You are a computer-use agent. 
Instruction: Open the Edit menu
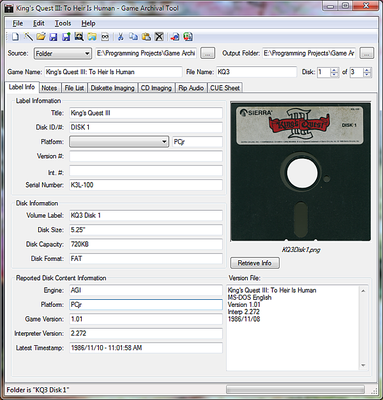[x=39, y=23]
